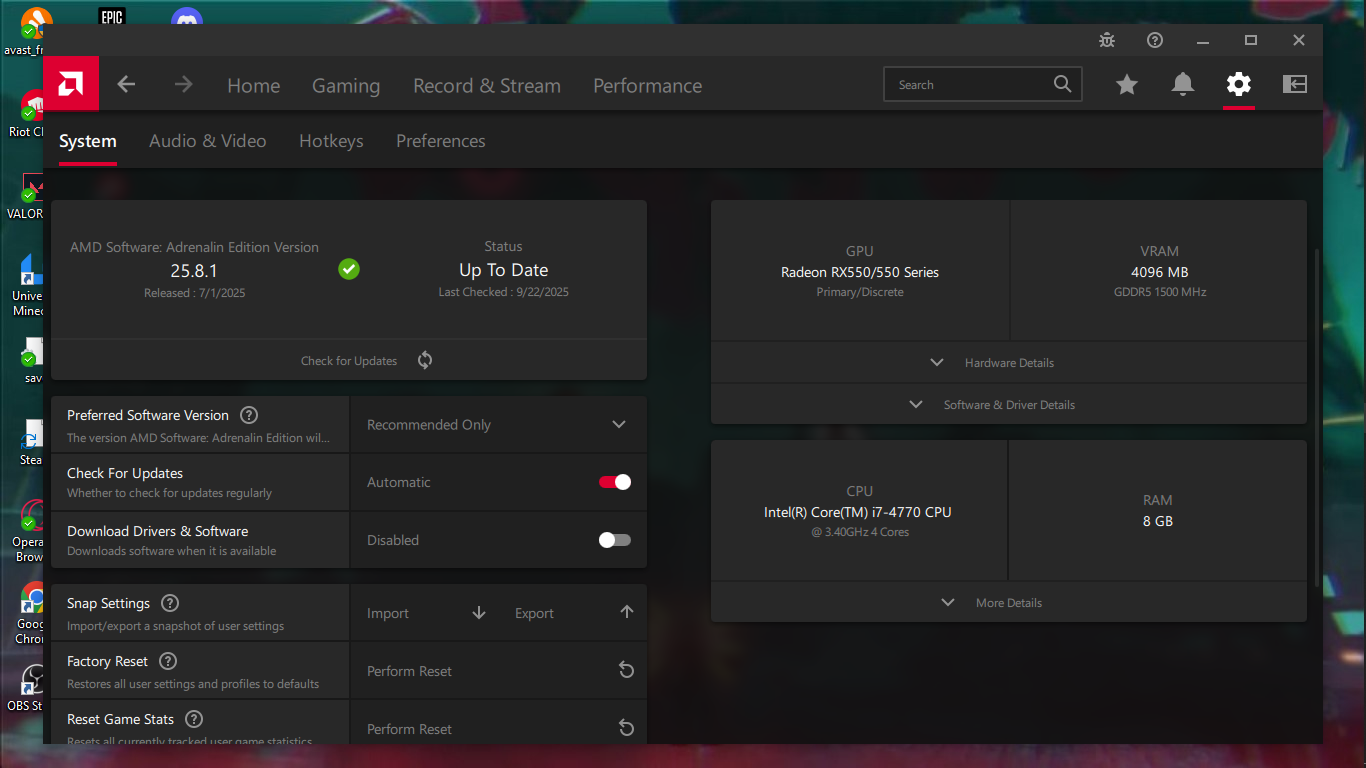Switch to the Preferences tab
This screenshot has width=1366, height=768.
[x=441, y=141]
